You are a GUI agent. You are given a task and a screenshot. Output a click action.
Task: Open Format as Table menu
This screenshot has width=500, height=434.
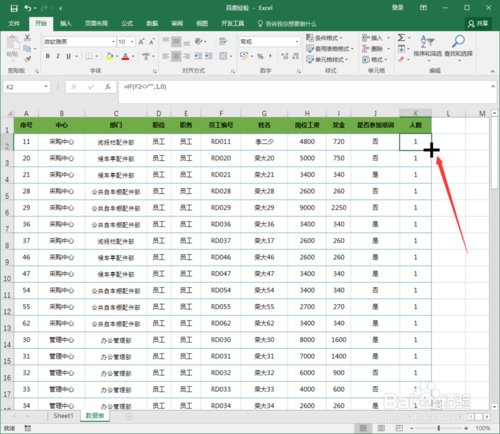click(x=330, y=49)
